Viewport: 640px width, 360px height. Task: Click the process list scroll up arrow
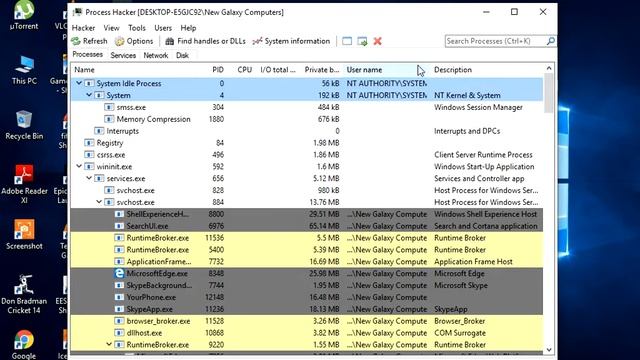pos(549,69)
